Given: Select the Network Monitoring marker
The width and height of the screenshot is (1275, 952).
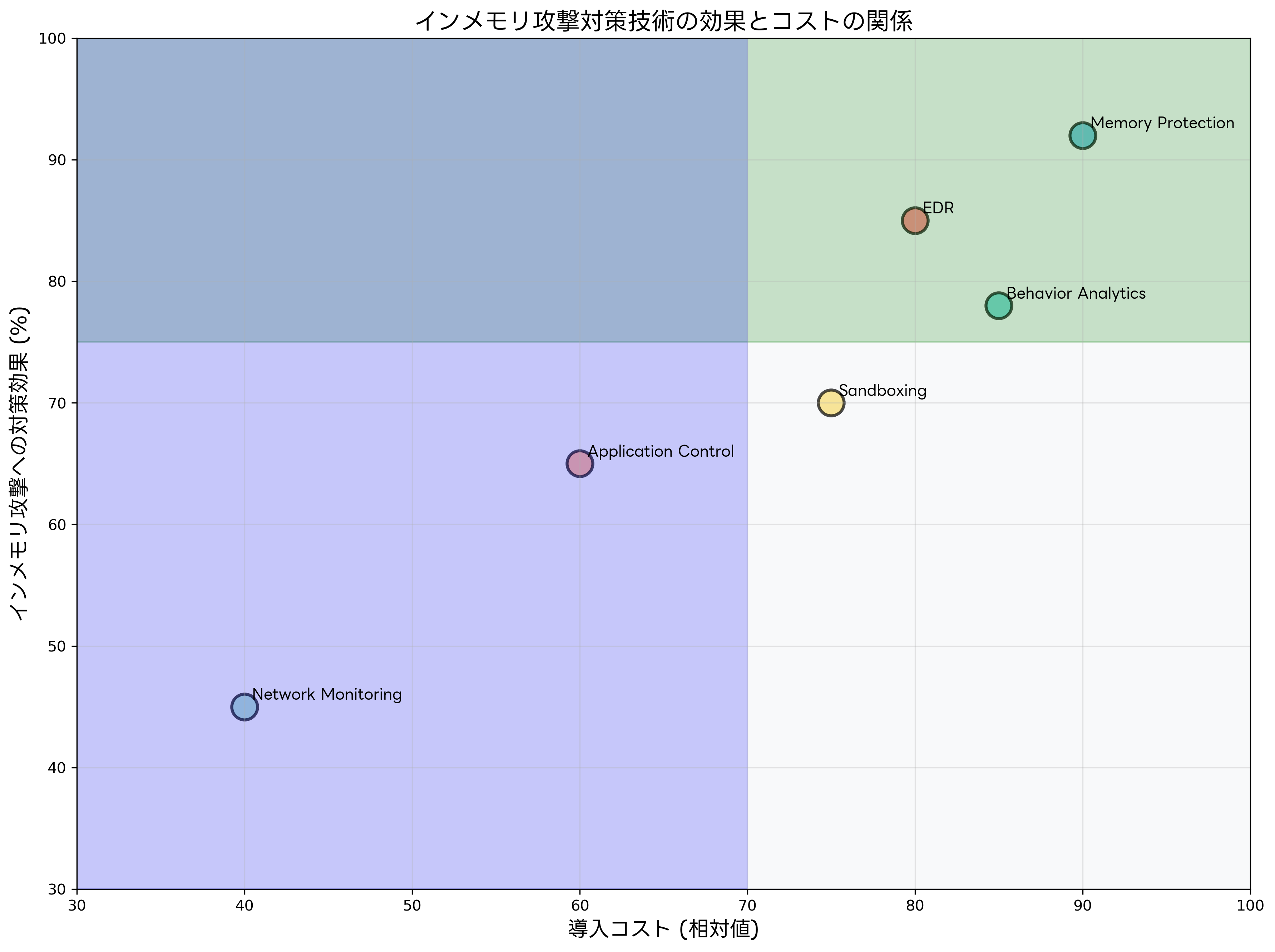Looking at the screenshot, I should (244, 707).
